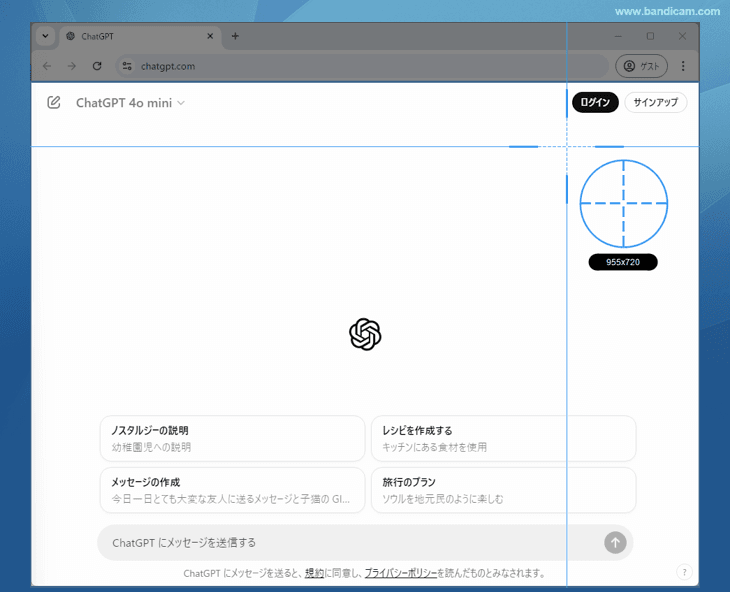Click the browser back arrow
This screenshot has height=592, width=730.
click(47, 66)
